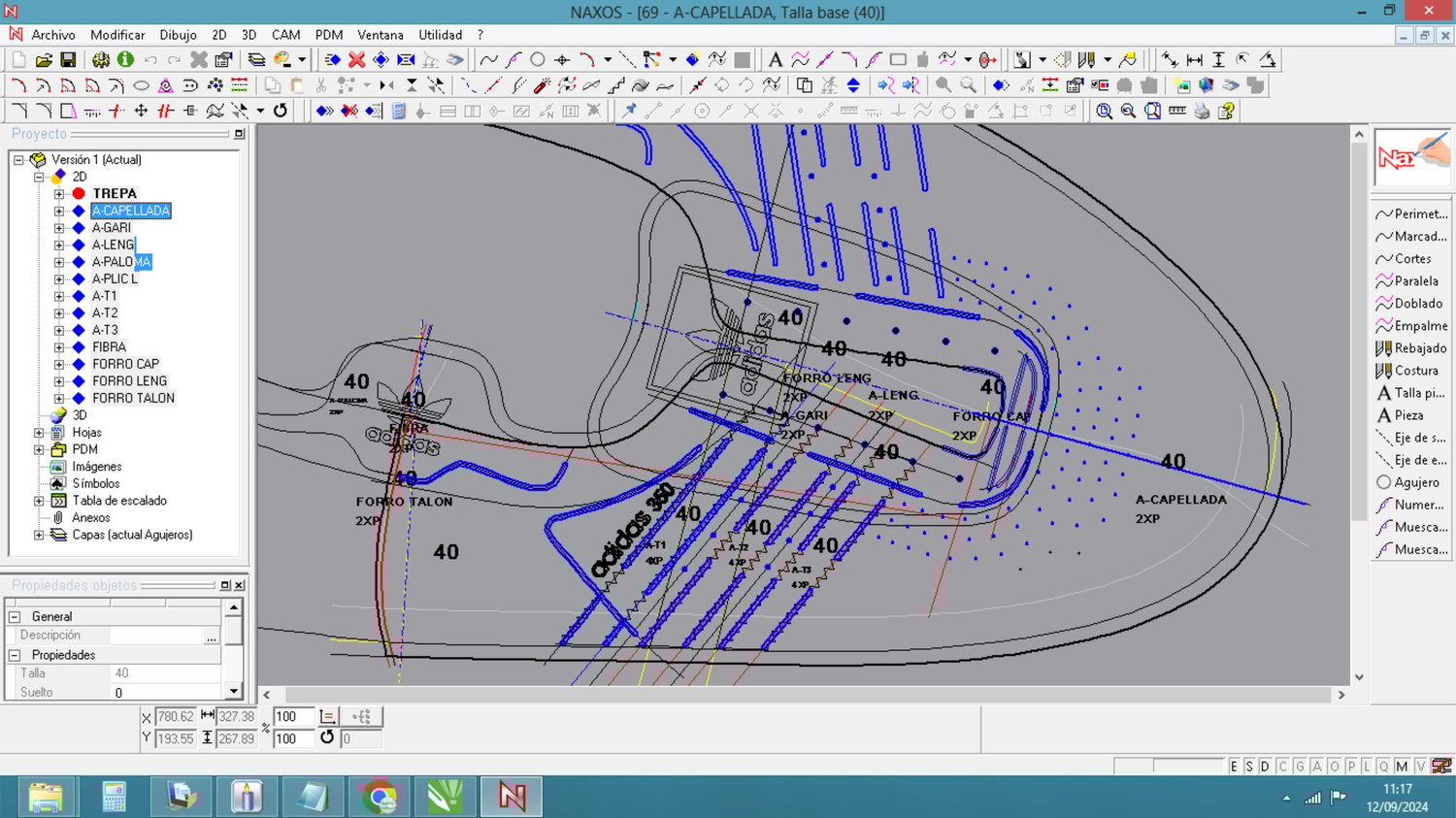The height and width of the screenshot is (818, 1456).
Task: Select the circle drawing tool
Action: coord(538,60)
